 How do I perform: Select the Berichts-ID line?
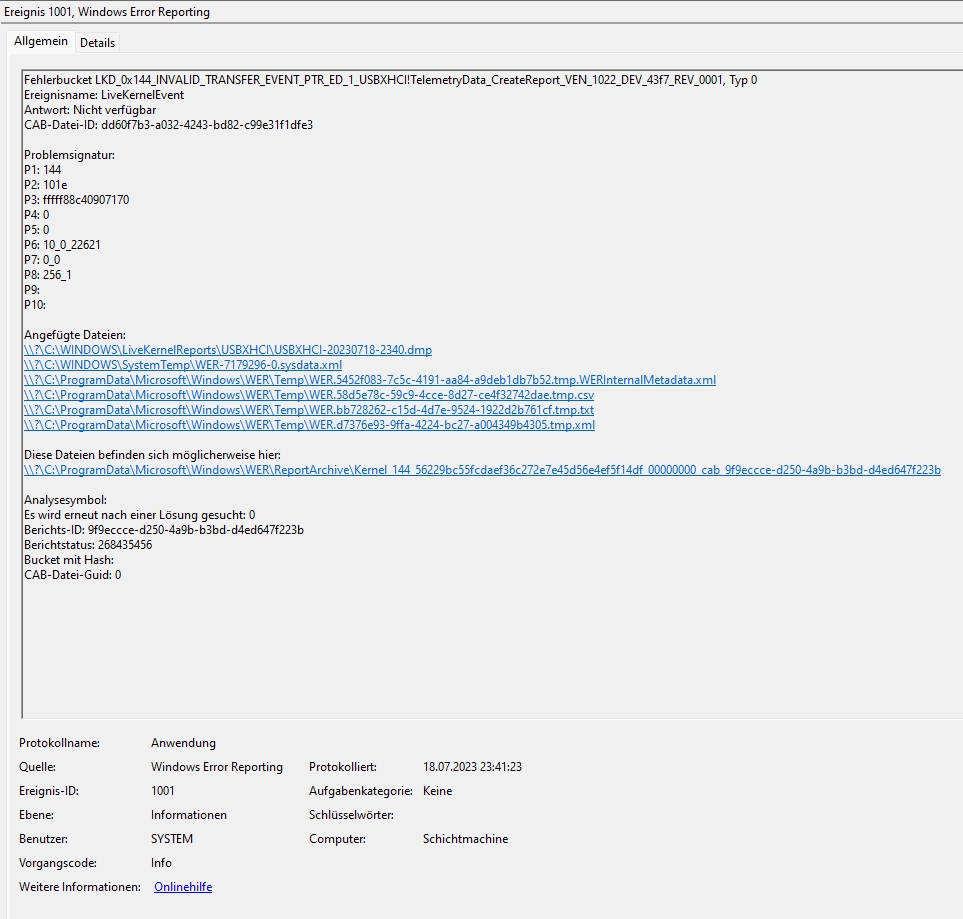pos(164,530)
